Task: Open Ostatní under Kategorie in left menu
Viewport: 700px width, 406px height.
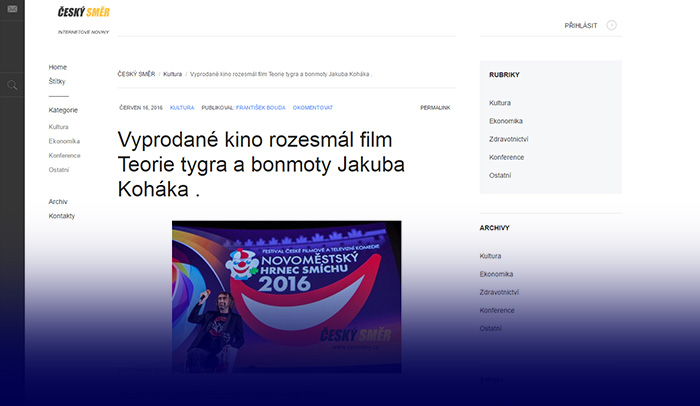Action: pos(59,170)
